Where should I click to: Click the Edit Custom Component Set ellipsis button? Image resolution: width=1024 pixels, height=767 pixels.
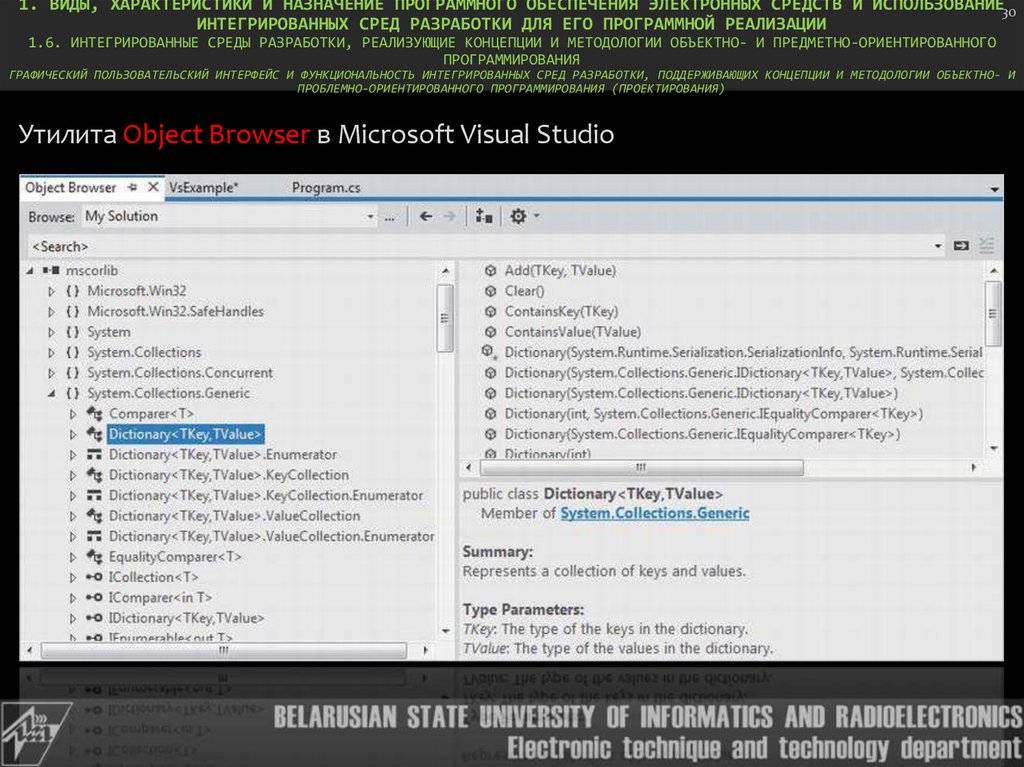point(390,216)
